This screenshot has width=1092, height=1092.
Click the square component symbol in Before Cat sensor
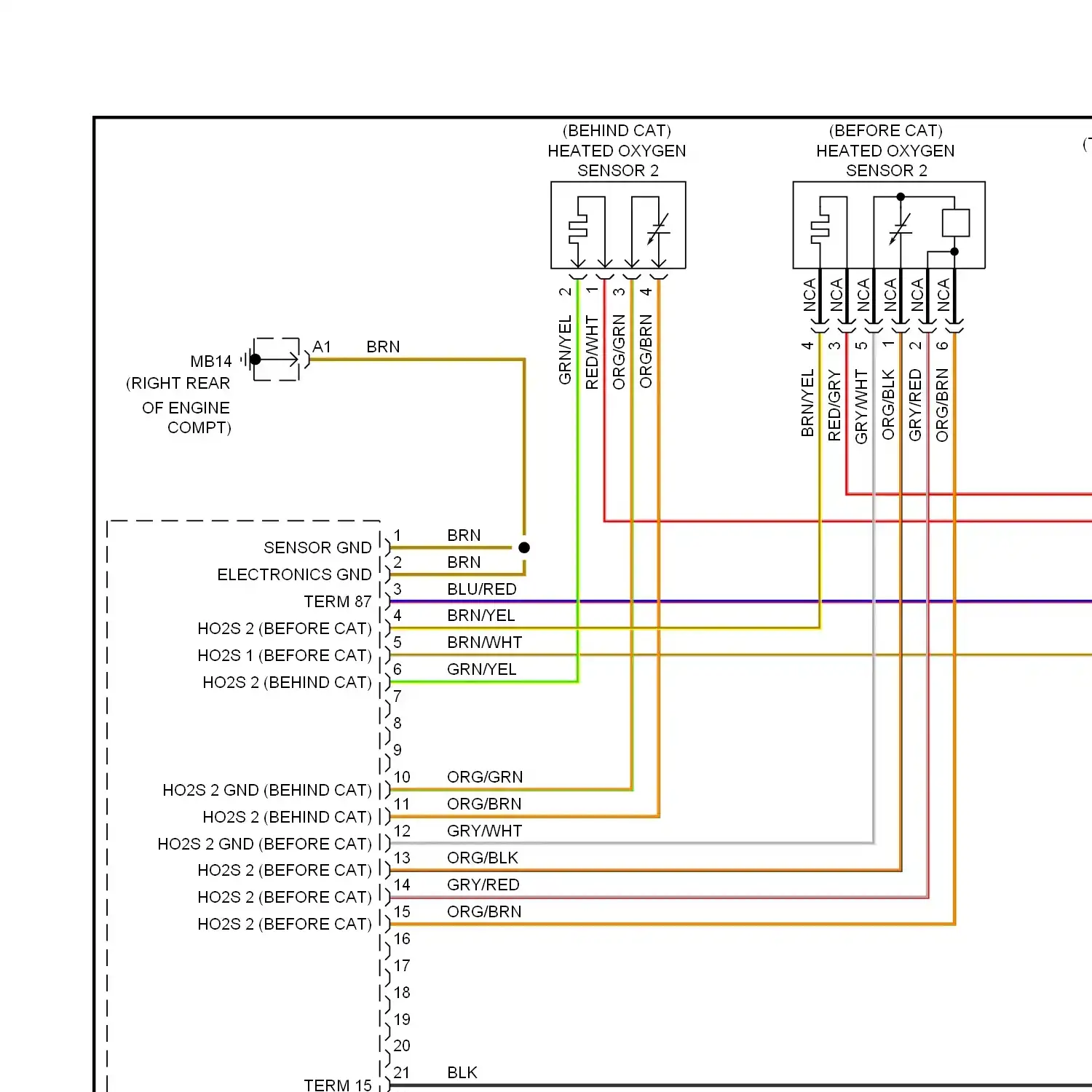(955, 223)
